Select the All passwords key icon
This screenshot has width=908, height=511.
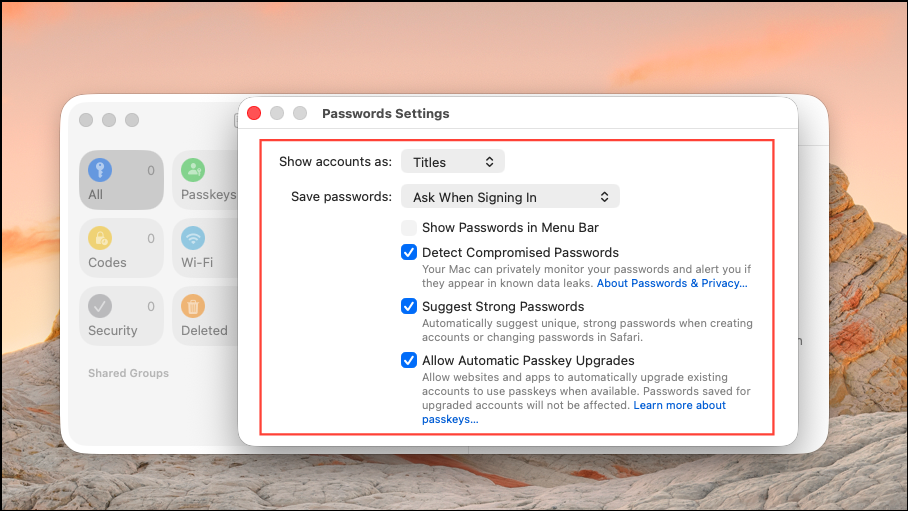pos(100,170)
